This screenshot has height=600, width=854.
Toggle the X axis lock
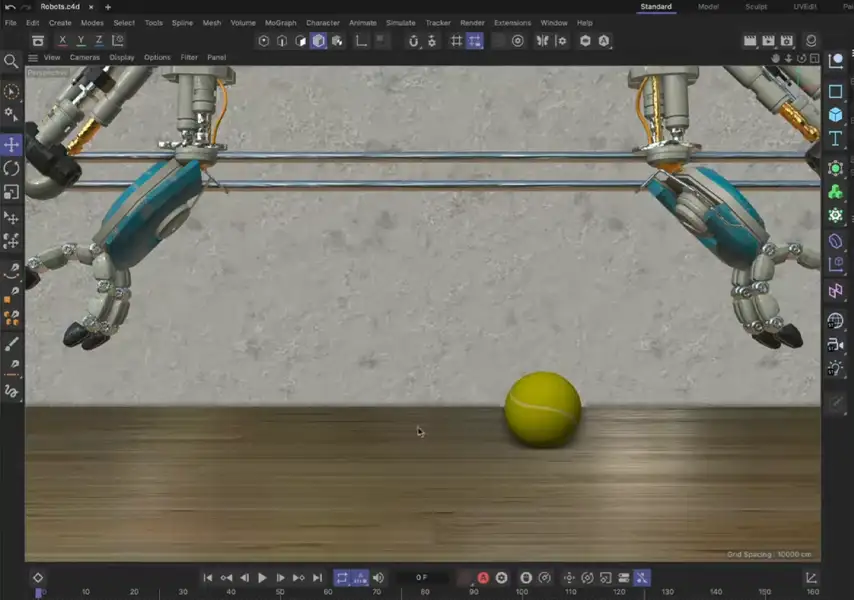point(63,41)
